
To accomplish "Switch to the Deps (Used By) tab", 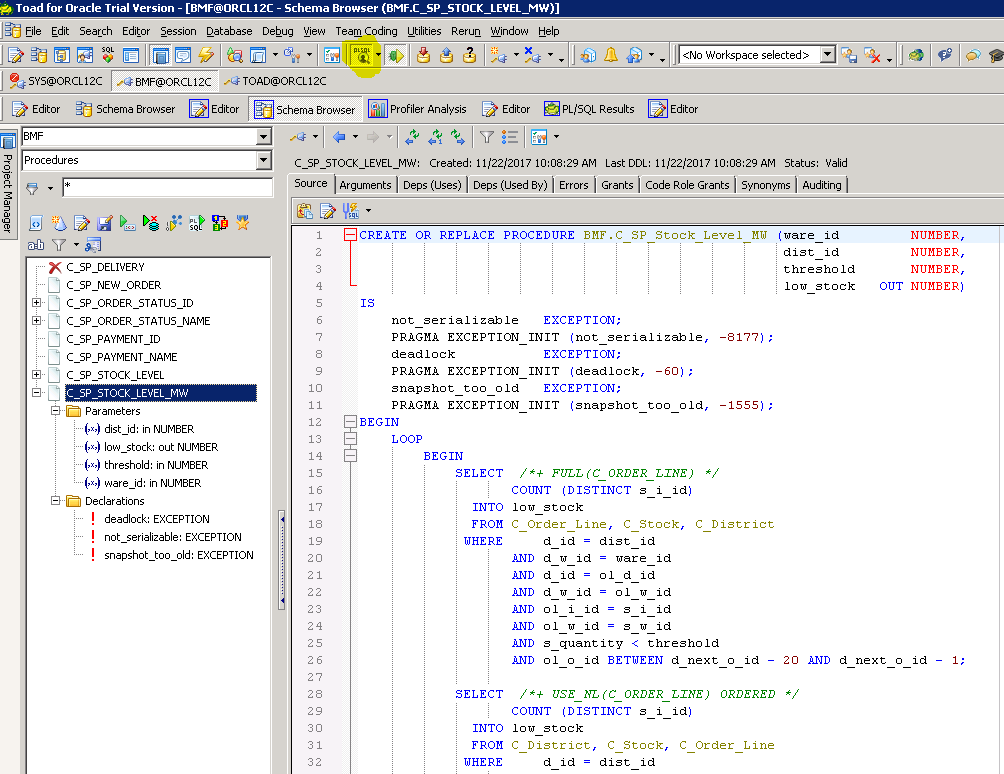I will 509,185.
